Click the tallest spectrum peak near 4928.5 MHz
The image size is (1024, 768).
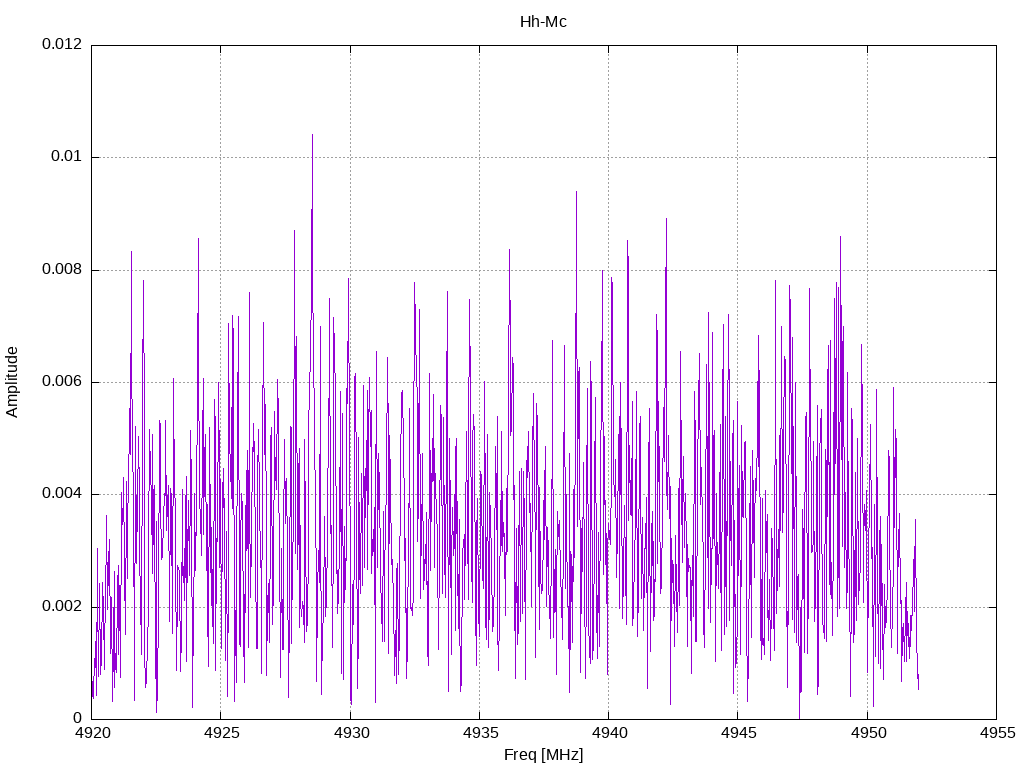tap(312, 136)
